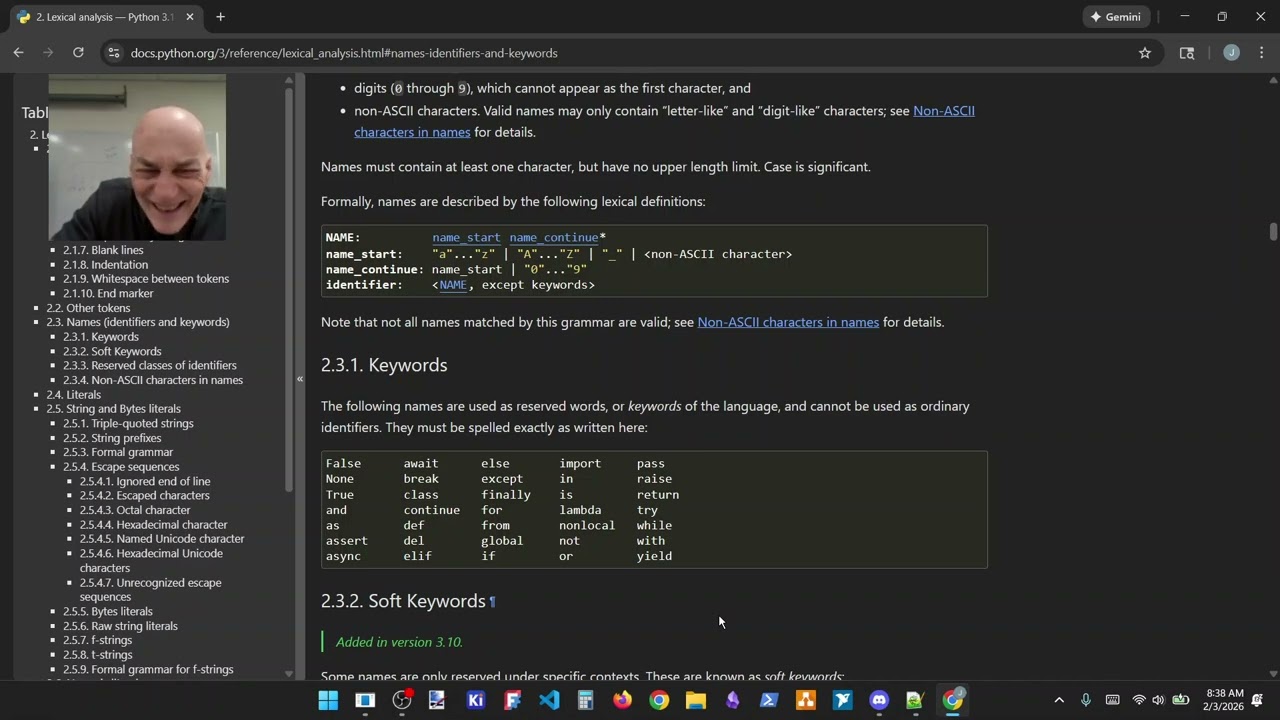The height and width of the screenshot is (720, 1280).
Task: Bookmark this page with the star icon
Action: coord(1145,53)
